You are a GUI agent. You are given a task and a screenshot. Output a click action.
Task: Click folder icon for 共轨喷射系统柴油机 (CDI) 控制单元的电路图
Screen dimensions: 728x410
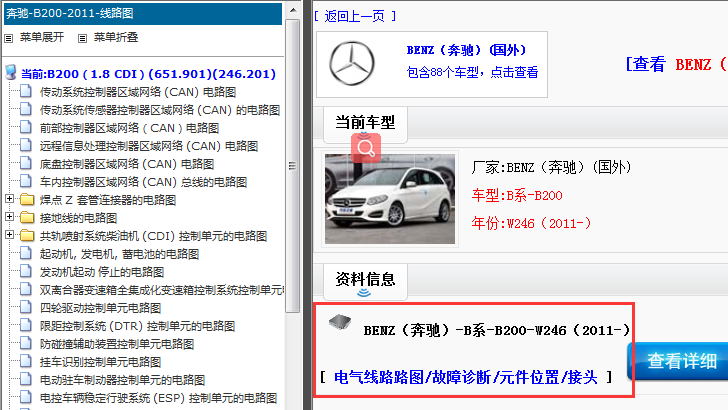click(27, 235)
